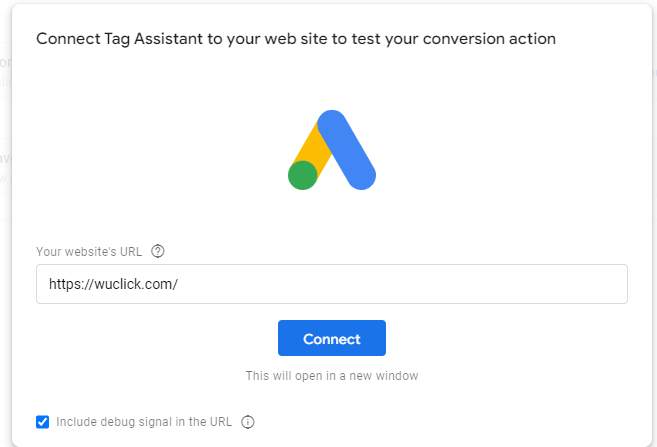657x447 pixels.
Task: Click the blue bar of the Ads logo
Action: 347,150
